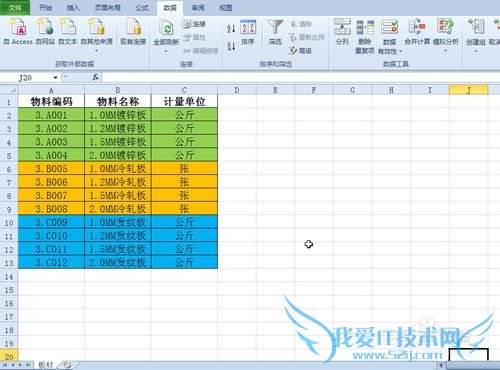The image size is (500, 370).
Task: Switch to Home (开始) tab
Action: pyautogui.click(x=45, y=8)
